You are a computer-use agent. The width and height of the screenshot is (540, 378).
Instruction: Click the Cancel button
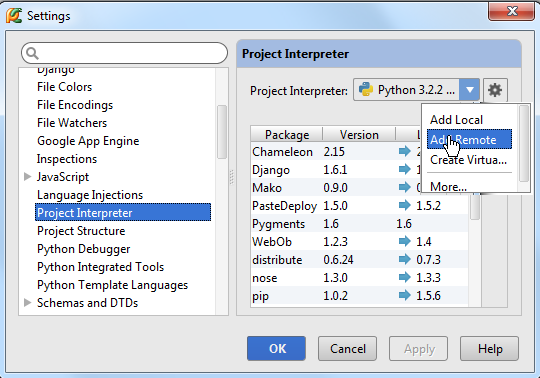point(347,349)
